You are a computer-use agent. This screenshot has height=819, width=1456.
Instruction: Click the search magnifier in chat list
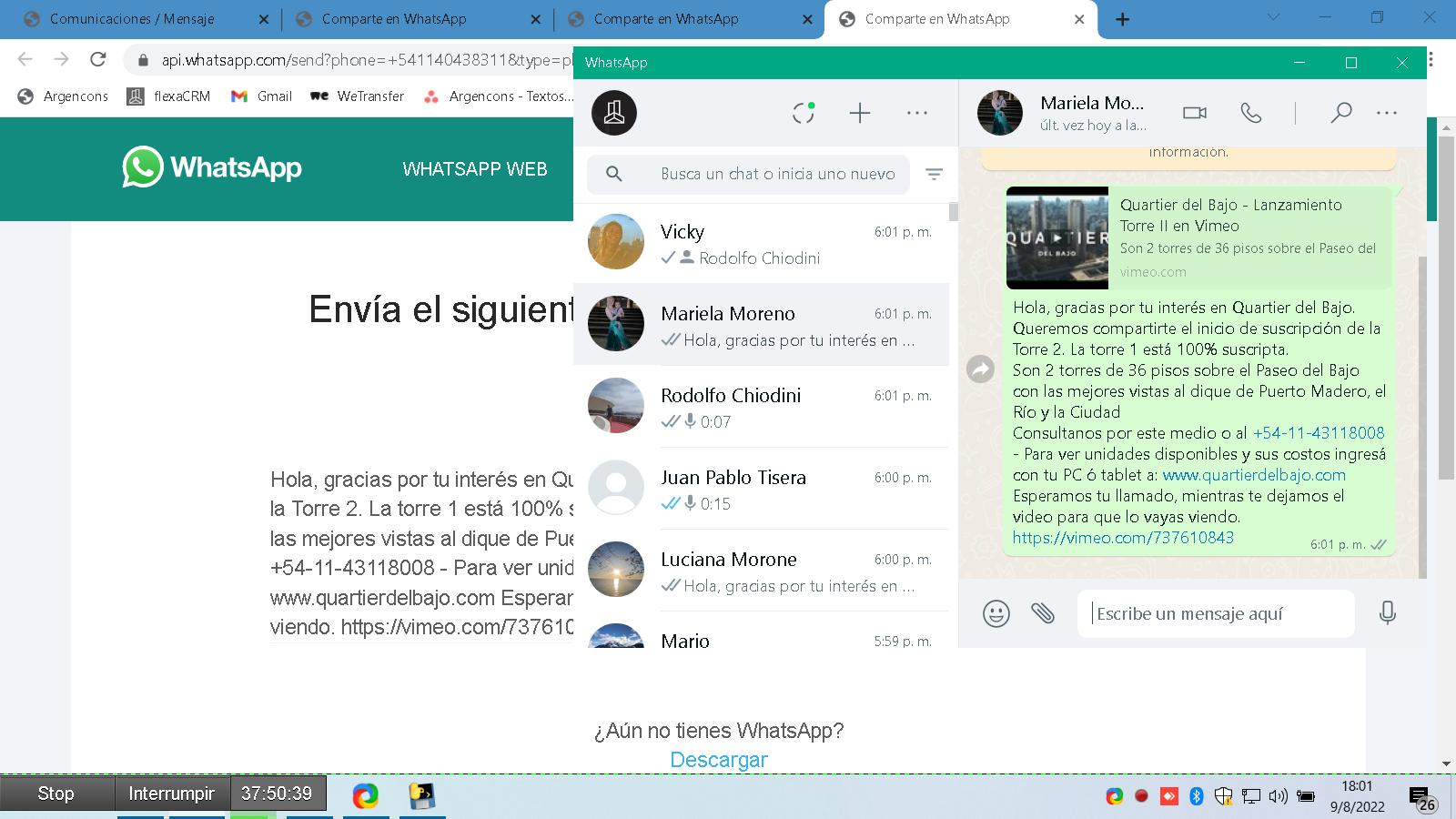coord(614,174)
